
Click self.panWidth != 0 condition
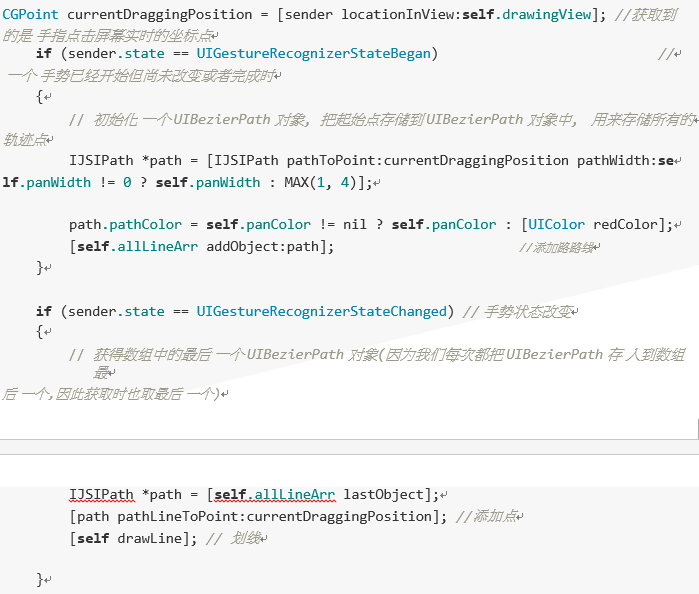[67, 182]
